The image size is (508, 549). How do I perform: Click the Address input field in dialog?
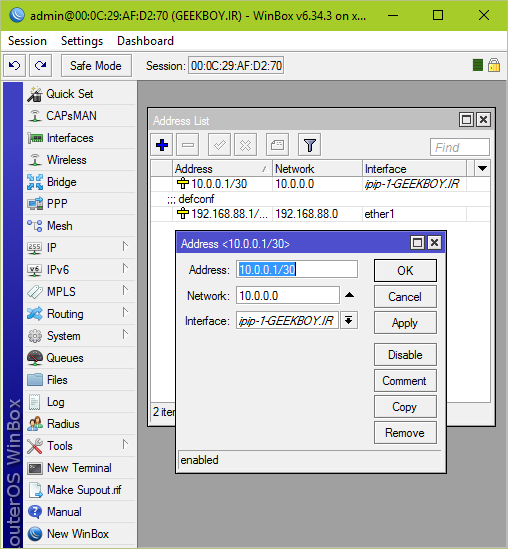[x=297, y=269]
